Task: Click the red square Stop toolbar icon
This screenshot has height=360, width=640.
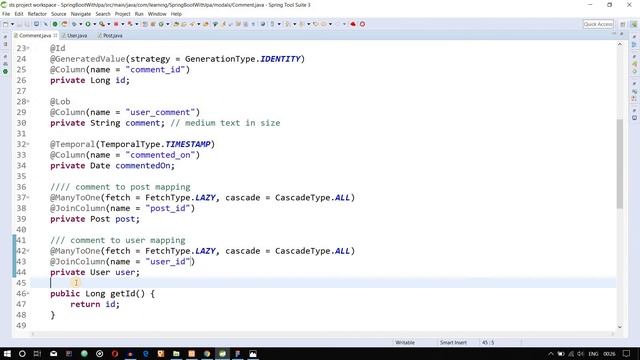Action: pyautogui.click(x=116, y=24)
